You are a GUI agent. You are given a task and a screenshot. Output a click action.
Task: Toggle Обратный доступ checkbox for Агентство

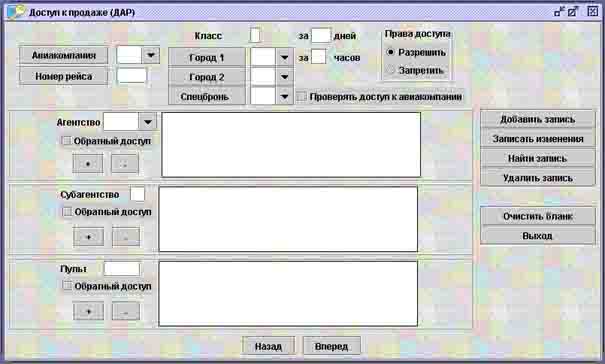pyautogui.click(x=66, y=141)
